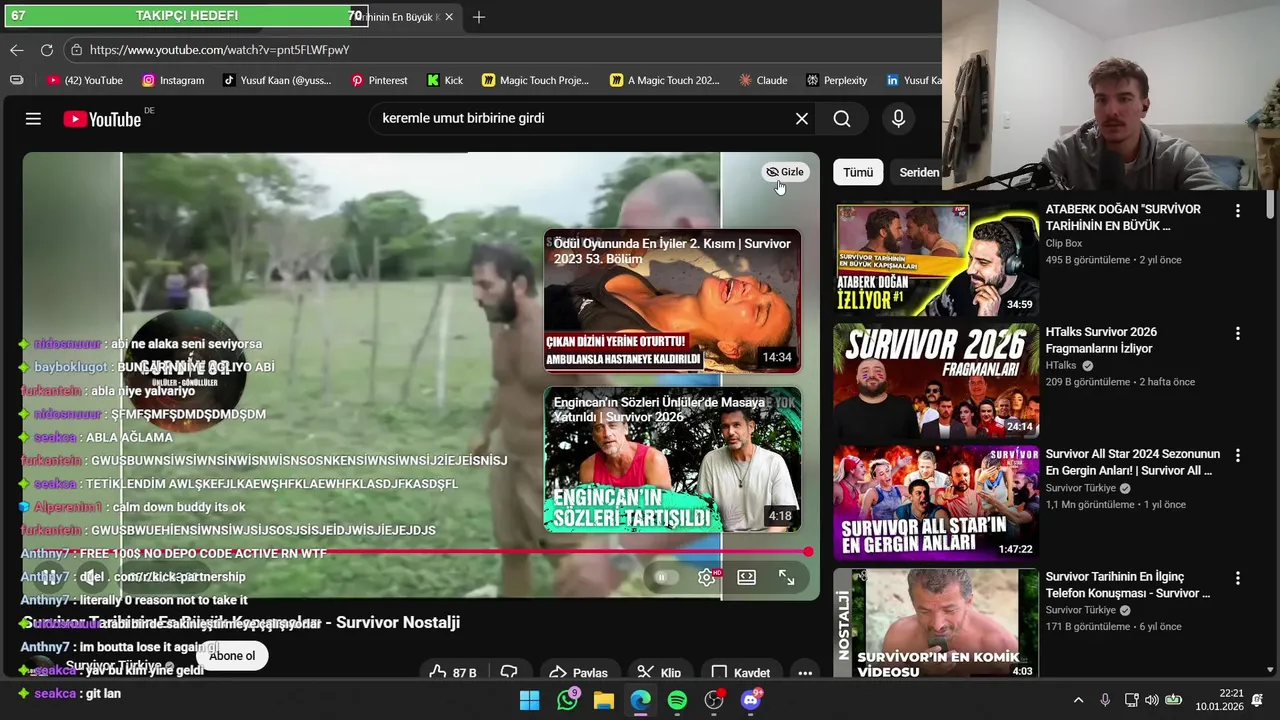This screenshot has height=720, width=1280.
Task: Open Survivor All Star'ın En Gergin thumbnail
Action: (x=936, y=503)
